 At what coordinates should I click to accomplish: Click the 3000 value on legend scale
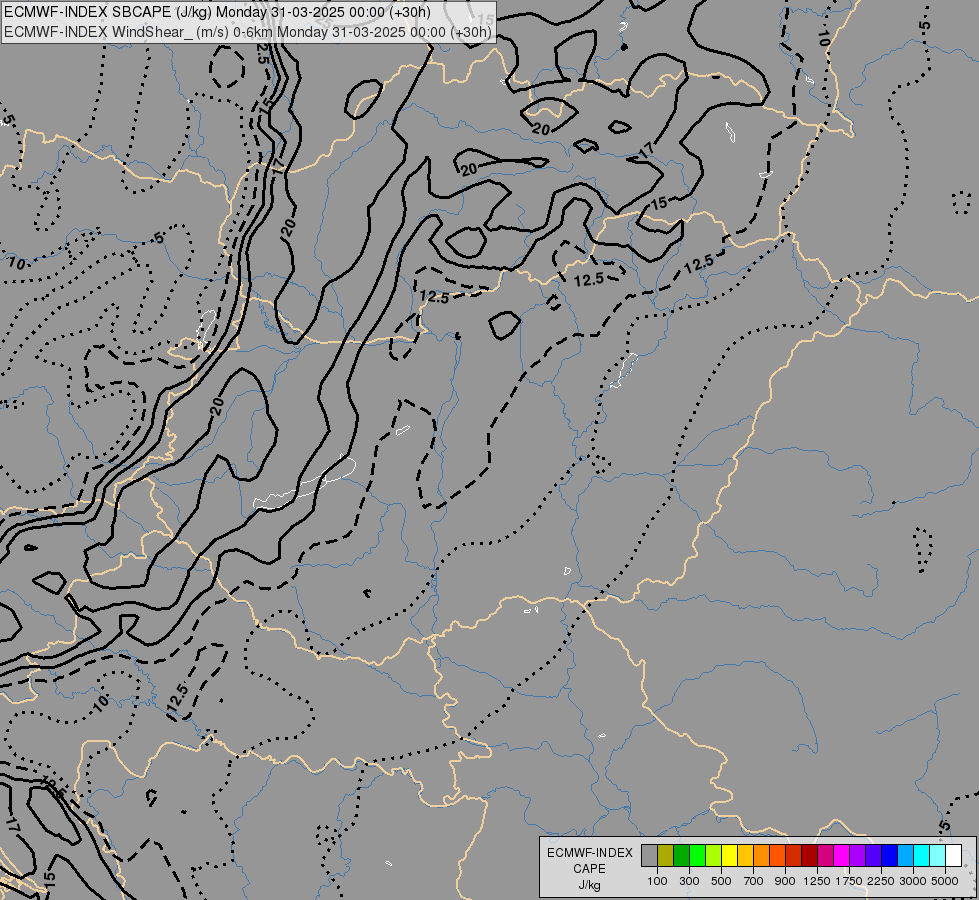[913, 881]
